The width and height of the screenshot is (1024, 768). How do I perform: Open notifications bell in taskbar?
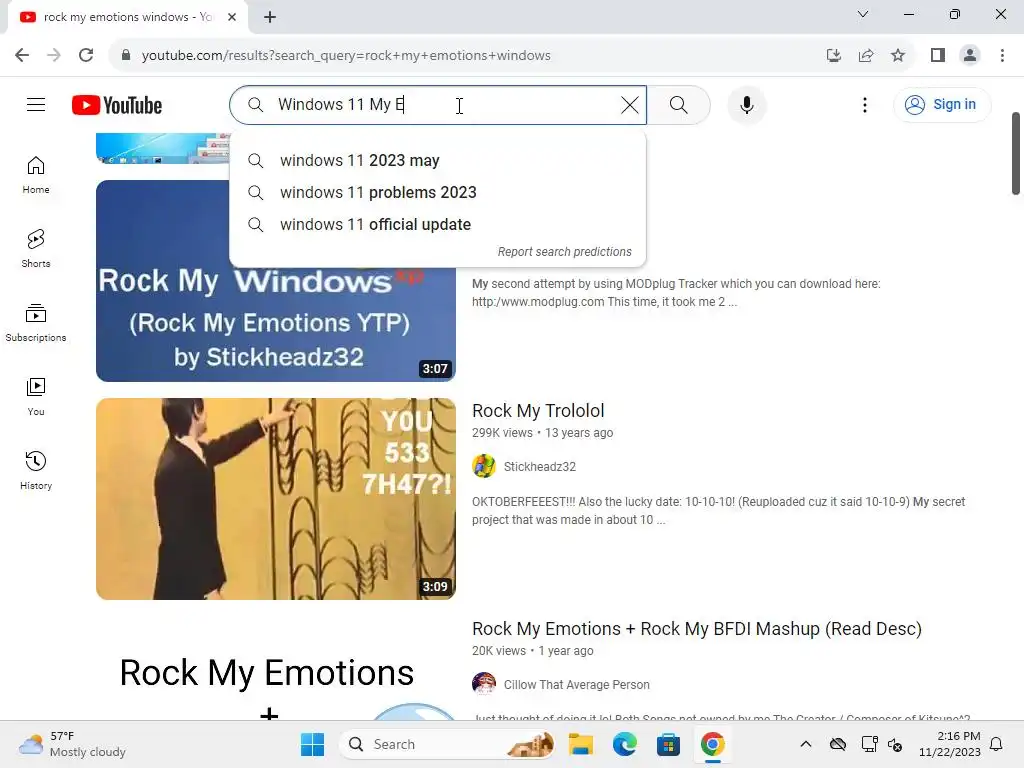(996, 744)
